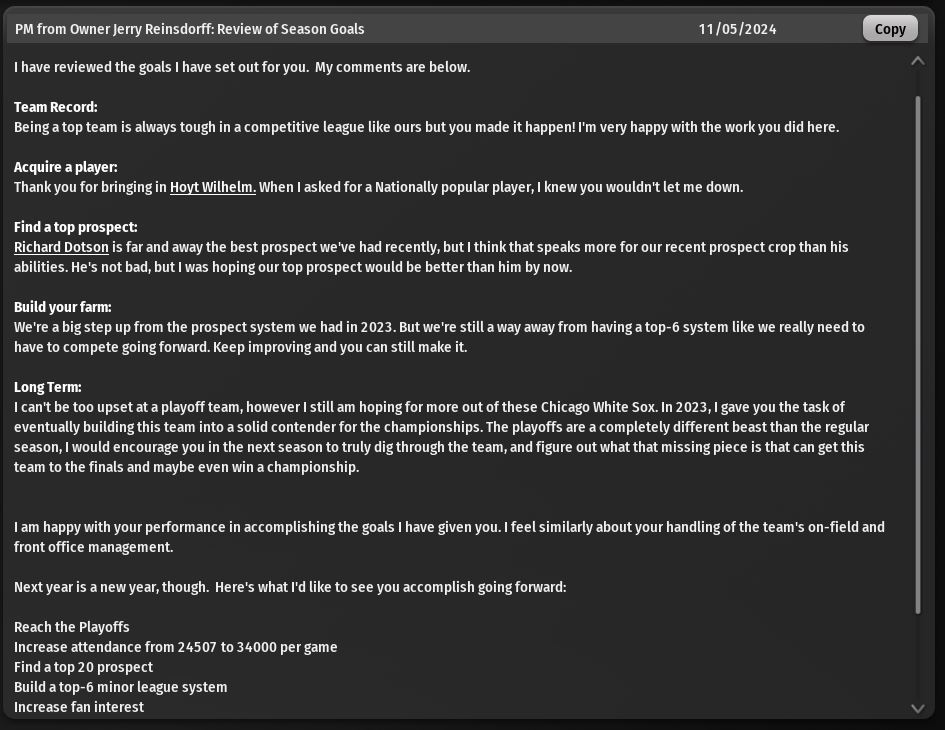
Task: Select the 'Long Term:' heading
Action: pos(48,387)
